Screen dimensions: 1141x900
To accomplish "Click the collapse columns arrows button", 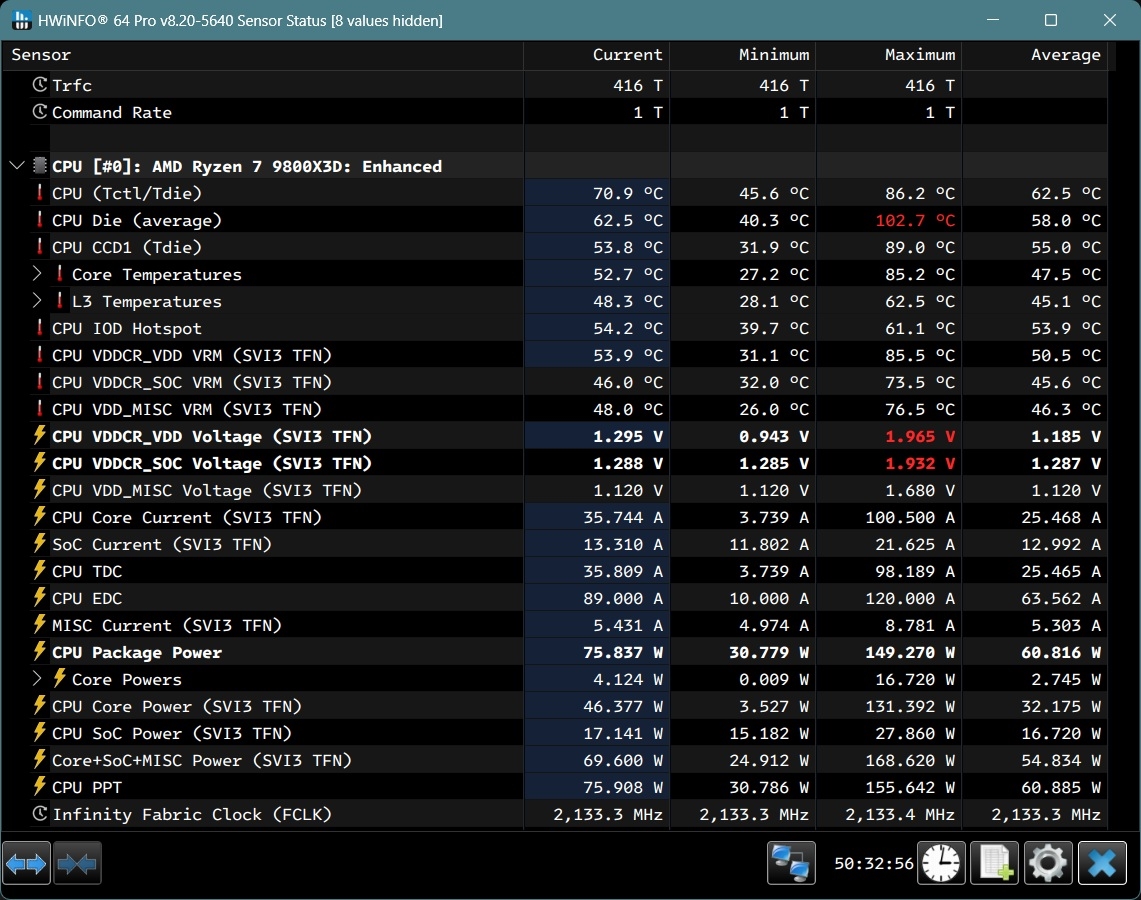I will point(77,863).
